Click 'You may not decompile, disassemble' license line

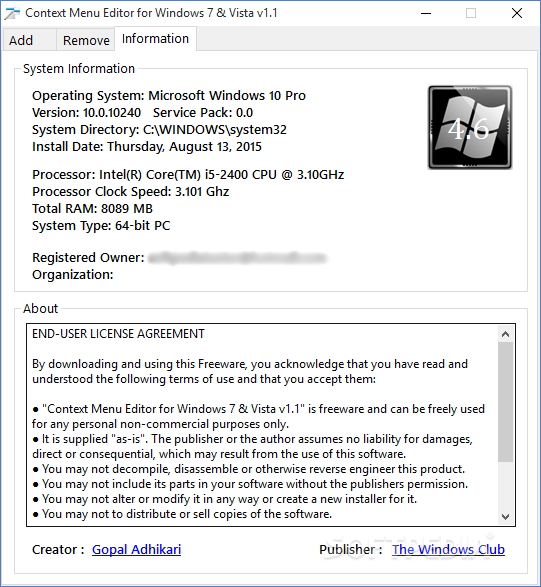click(x=249, y=469)
